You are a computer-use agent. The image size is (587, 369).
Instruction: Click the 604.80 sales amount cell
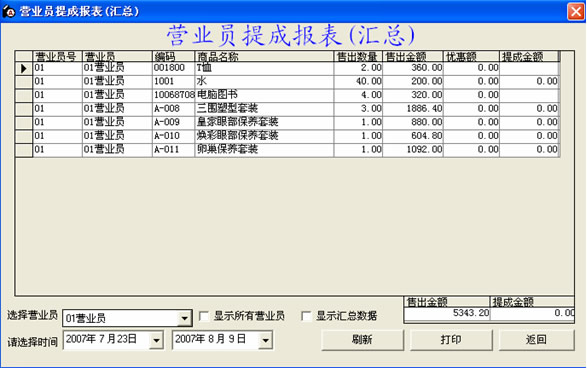coord(413,136)
